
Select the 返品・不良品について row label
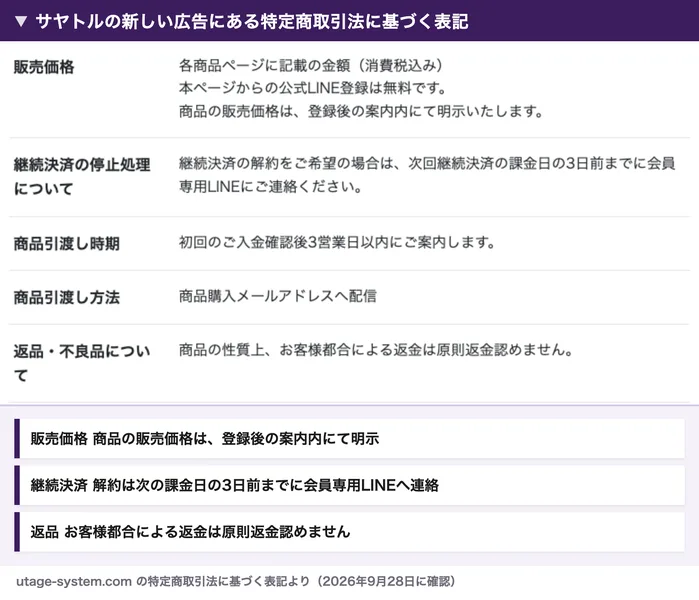pos(82,363)
